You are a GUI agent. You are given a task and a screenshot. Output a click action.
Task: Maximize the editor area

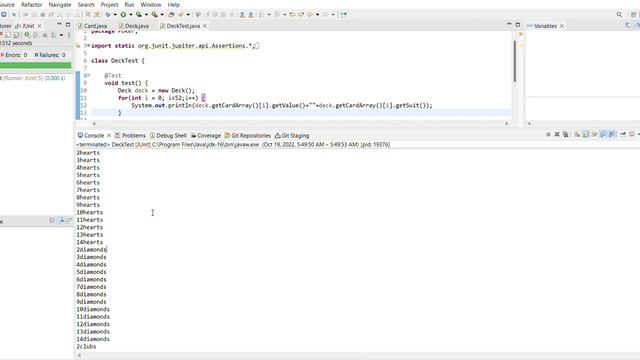[518, 24]
